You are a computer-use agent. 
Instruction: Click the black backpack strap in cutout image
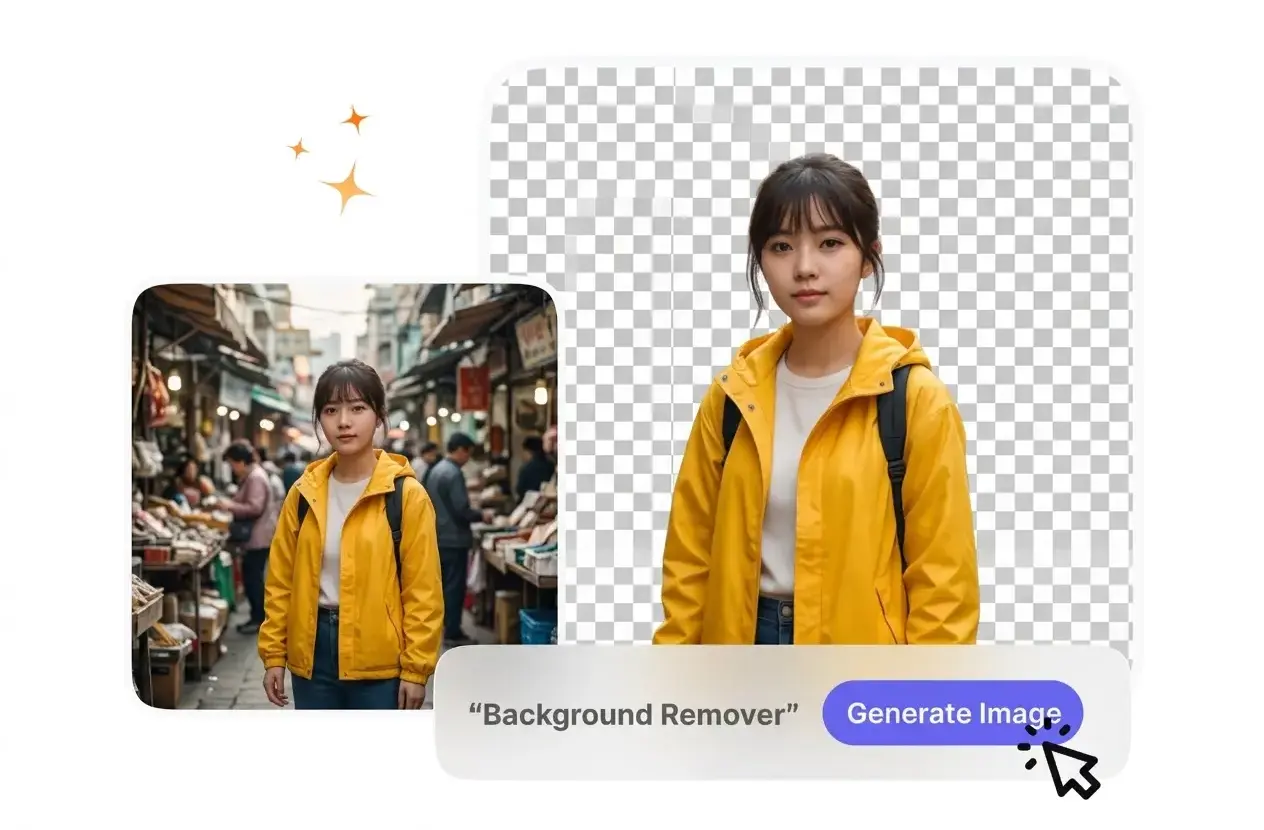tap(892, 440)
